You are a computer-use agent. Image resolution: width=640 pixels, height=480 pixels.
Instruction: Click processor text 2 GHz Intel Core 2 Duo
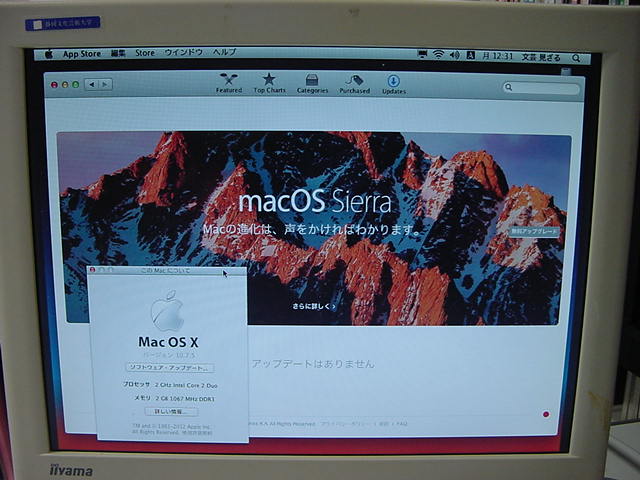pyautogui.click(x=186, y=385)
